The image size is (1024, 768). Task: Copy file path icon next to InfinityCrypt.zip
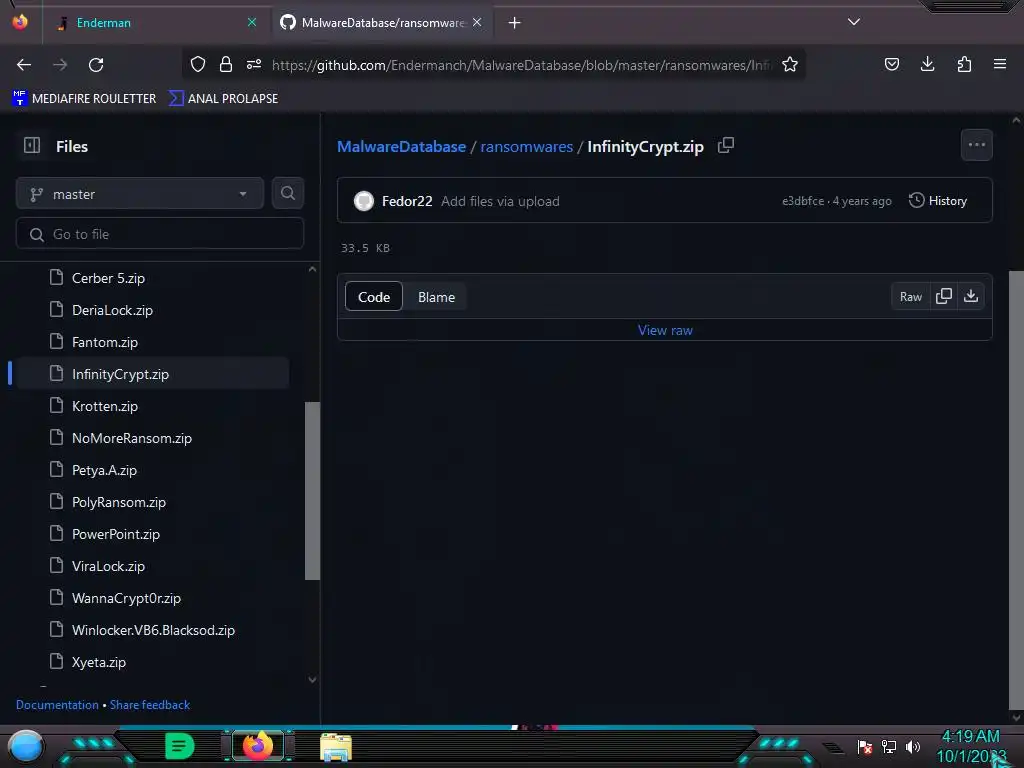pyautogui.click(x=726, y=145)
